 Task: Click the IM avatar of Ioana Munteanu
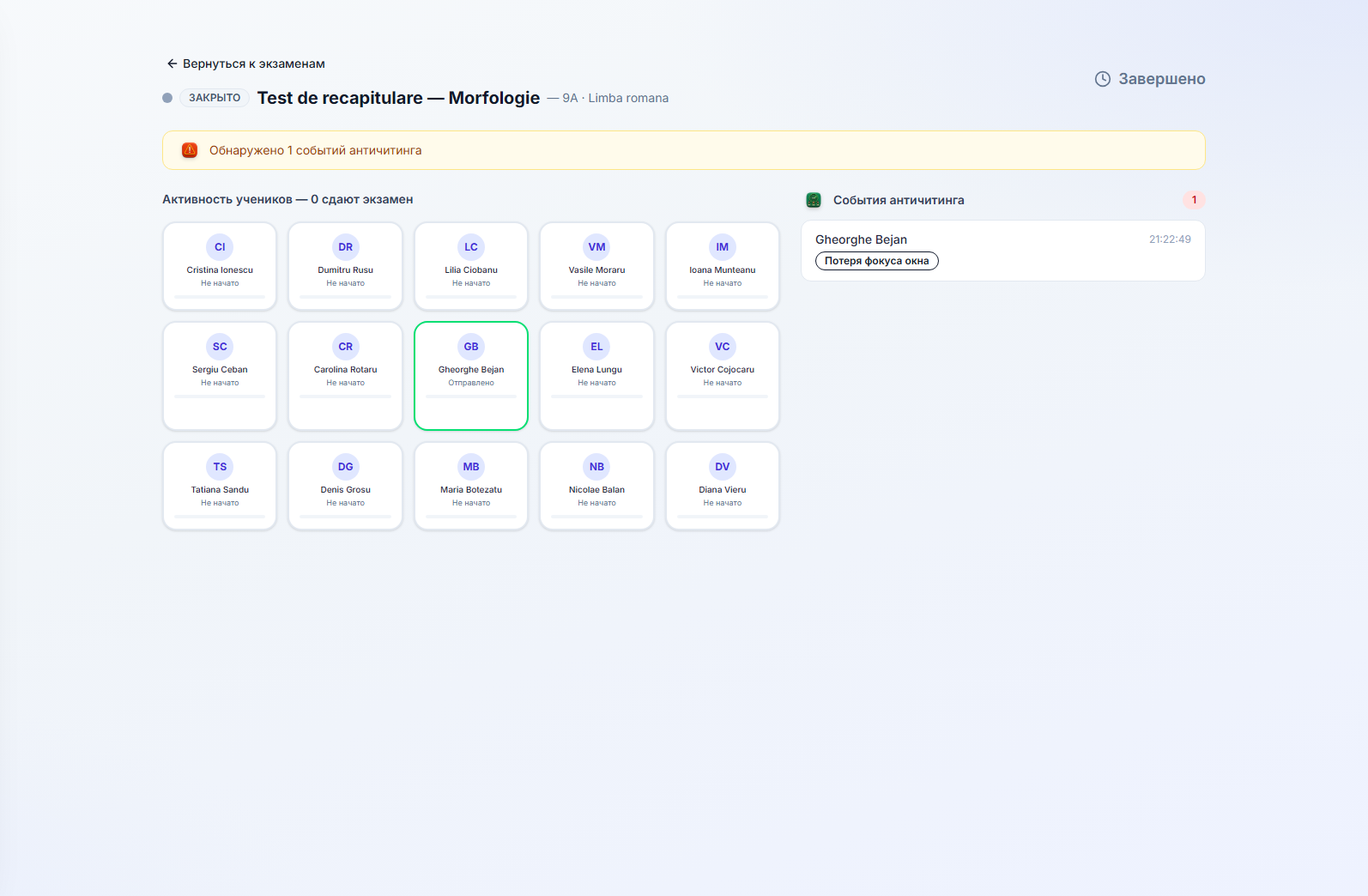click(x=723, y=247)
